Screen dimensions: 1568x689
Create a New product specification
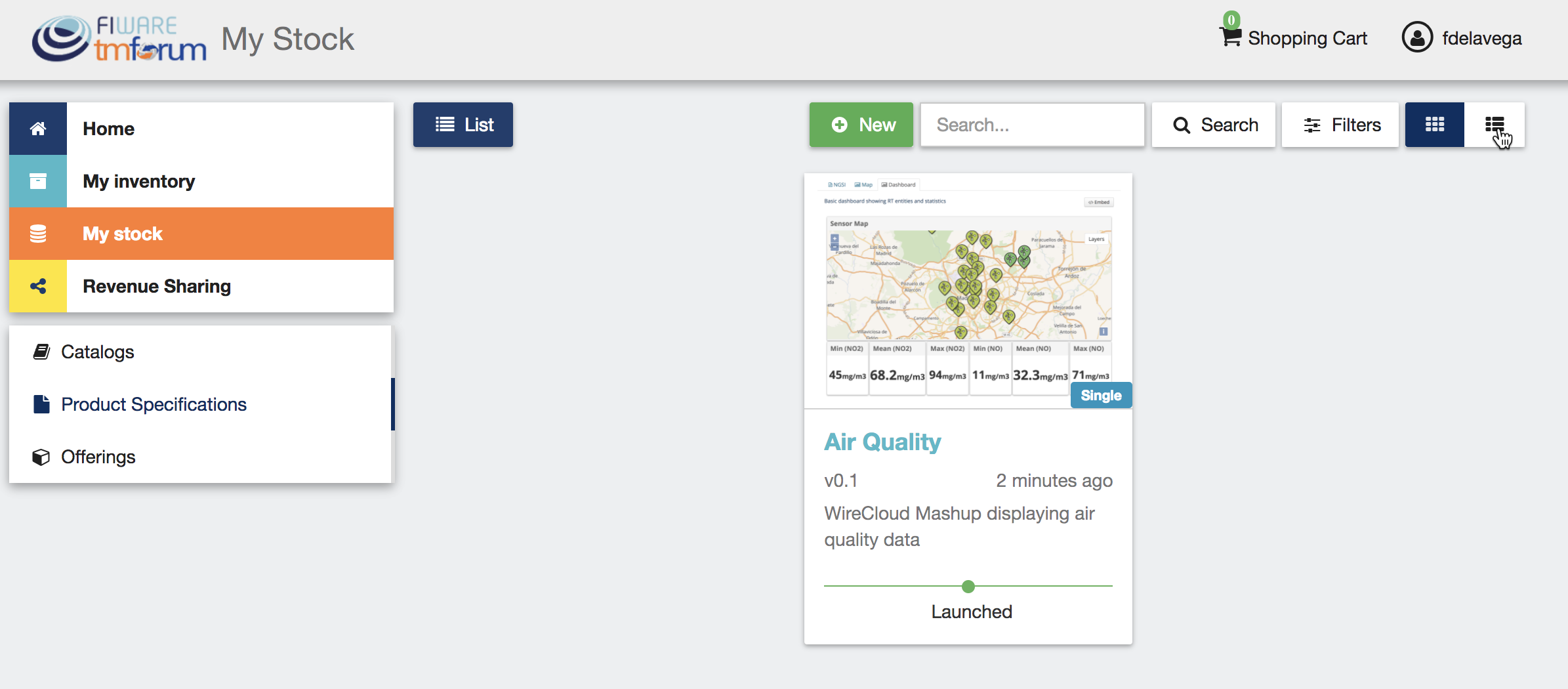861,125
